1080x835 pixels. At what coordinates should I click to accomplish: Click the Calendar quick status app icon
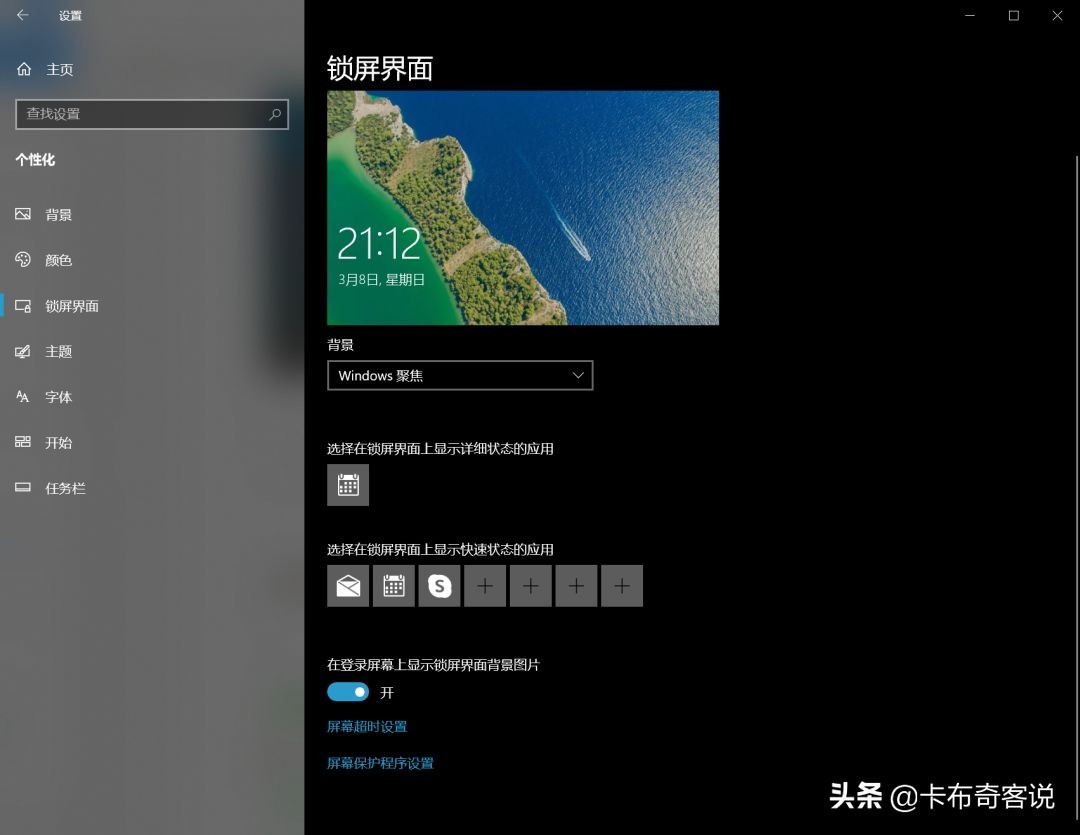coord(393,586)
